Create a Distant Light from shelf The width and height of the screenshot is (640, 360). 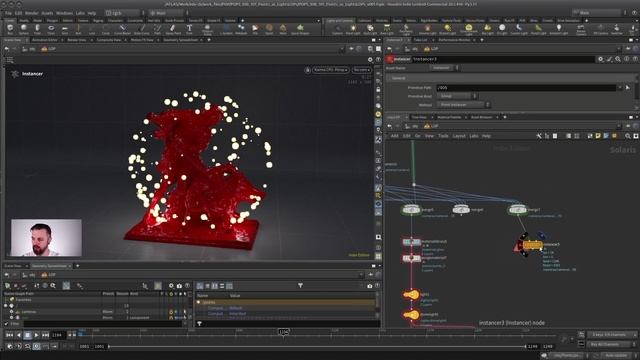point(448,29)
